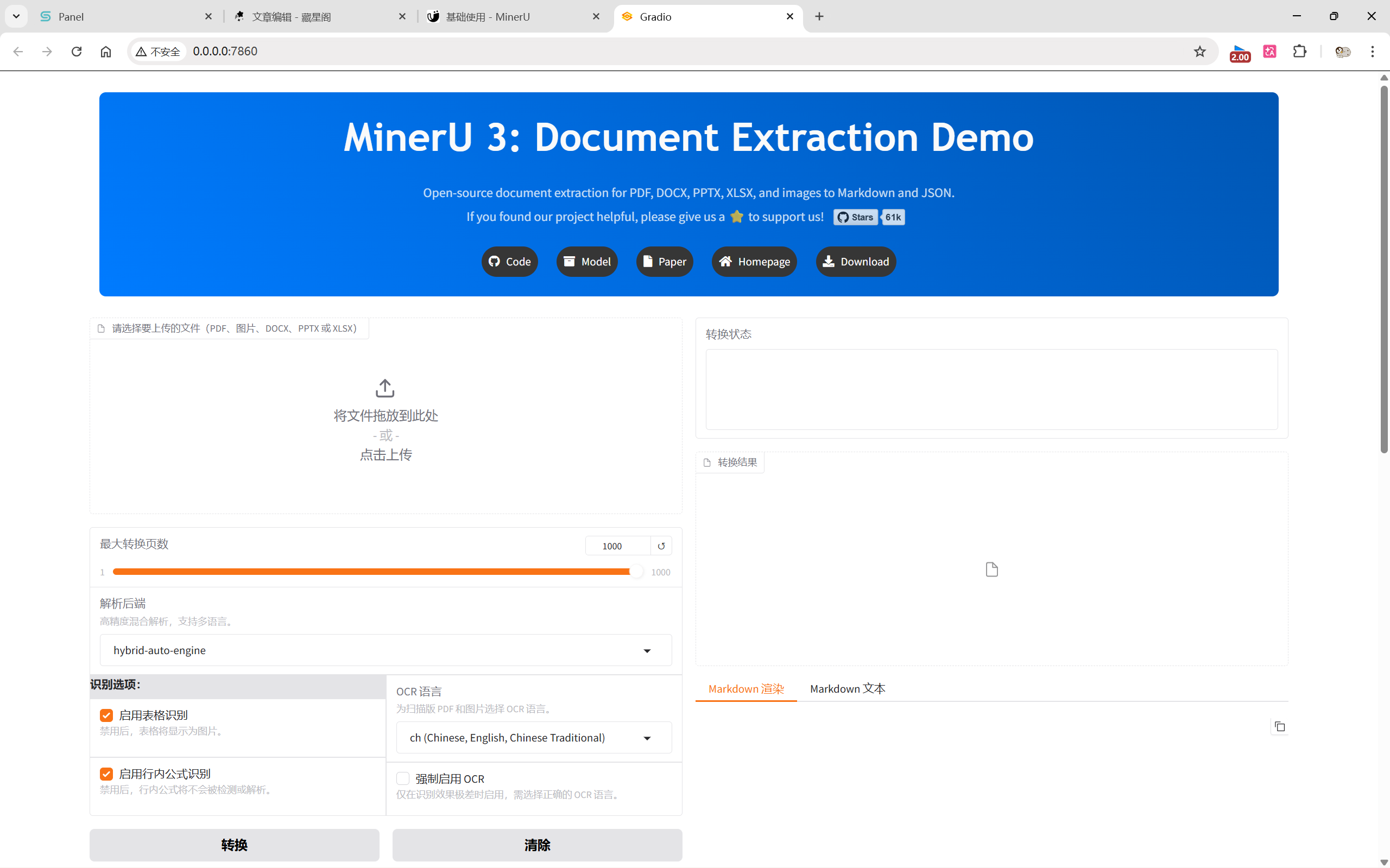The height and width of the screenshot is (868, 1390).
Task: Expand the hybrid-auto-engine backend dropdown
Action: click(386, 650)
